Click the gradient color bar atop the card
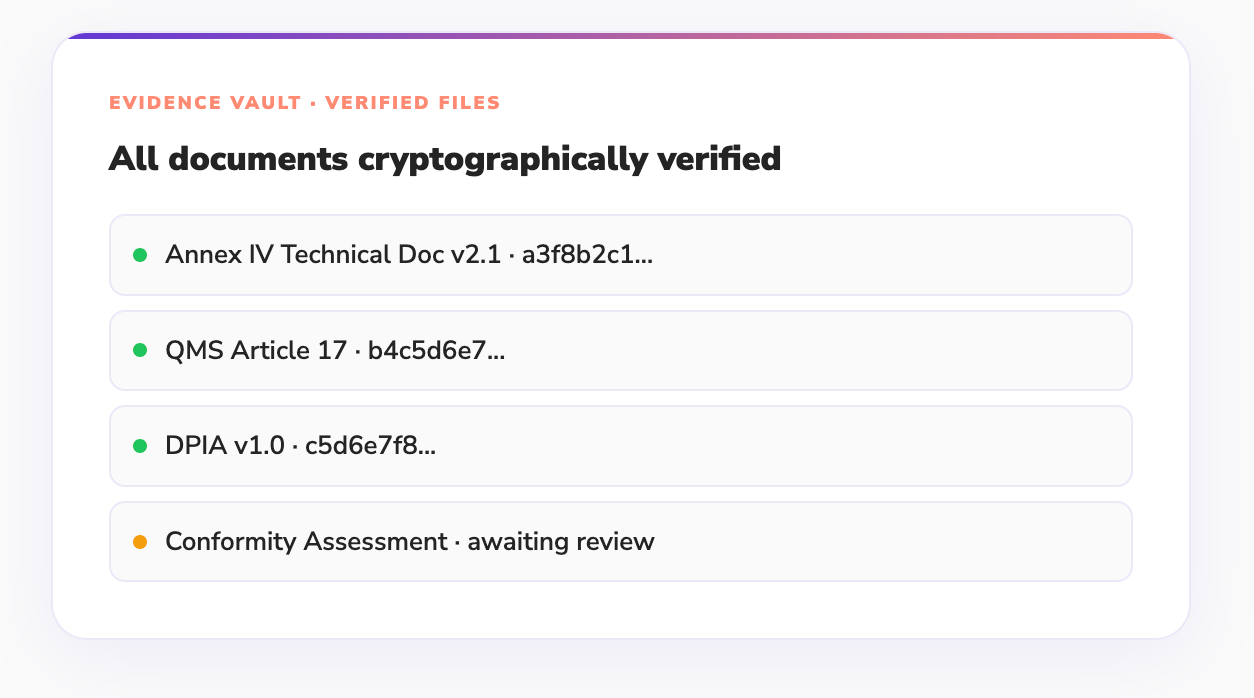Screen dimensions: 1254x698 620,37
